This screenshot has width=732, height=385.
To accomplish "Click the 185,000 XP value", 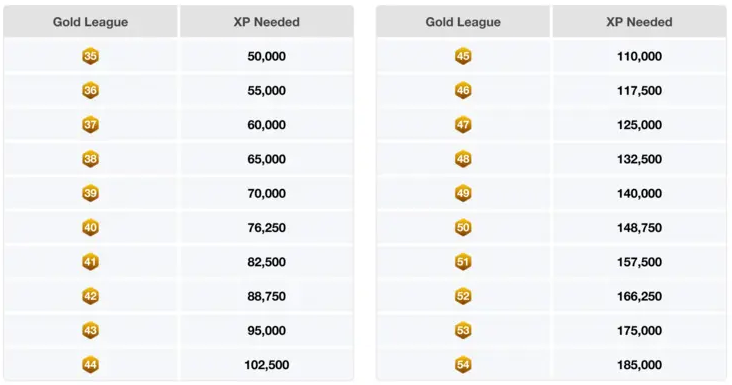I will click(x=639, y=364).
